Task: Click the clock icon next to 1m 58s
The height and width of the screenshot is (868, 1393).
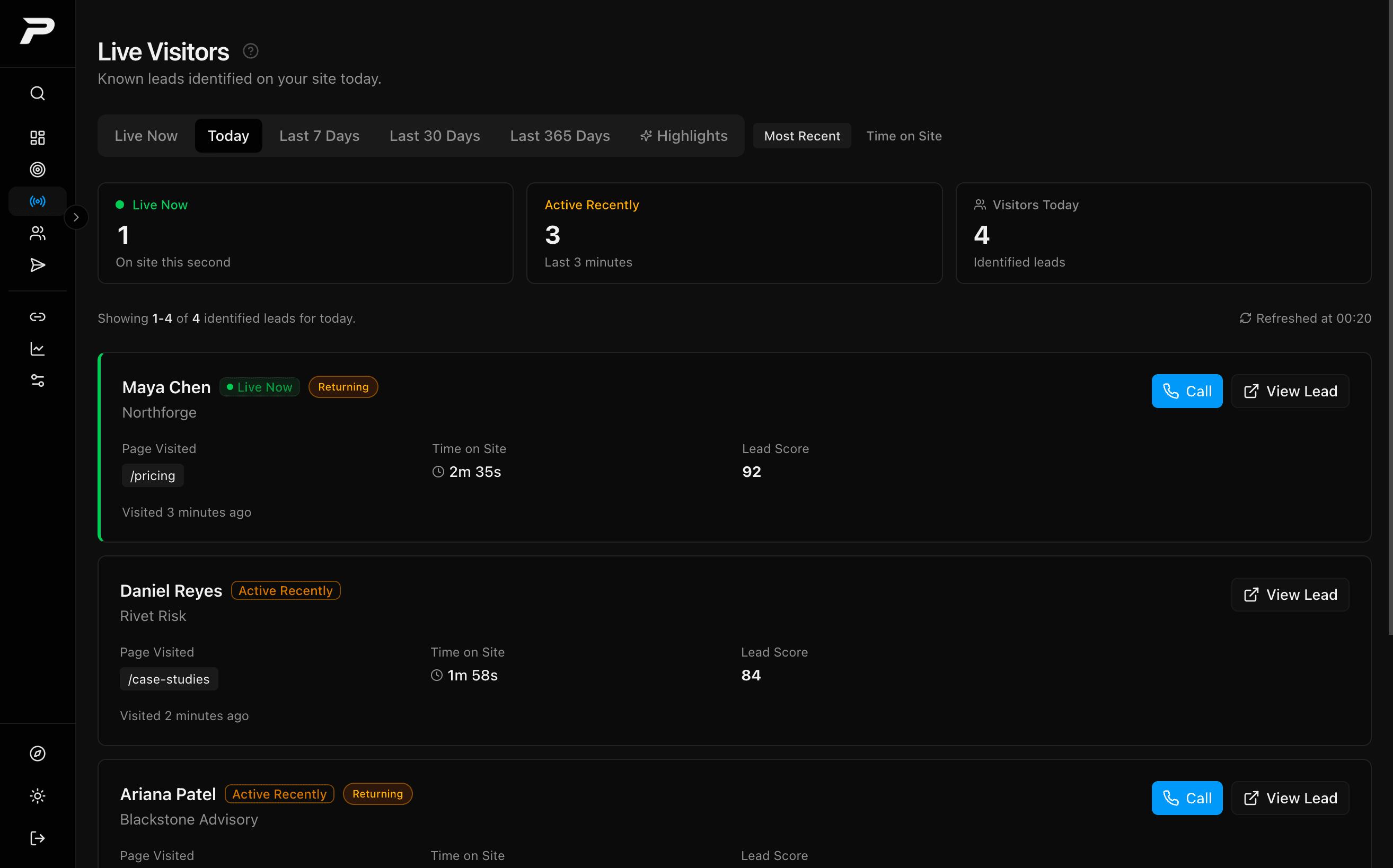Action: coord(437,675)
